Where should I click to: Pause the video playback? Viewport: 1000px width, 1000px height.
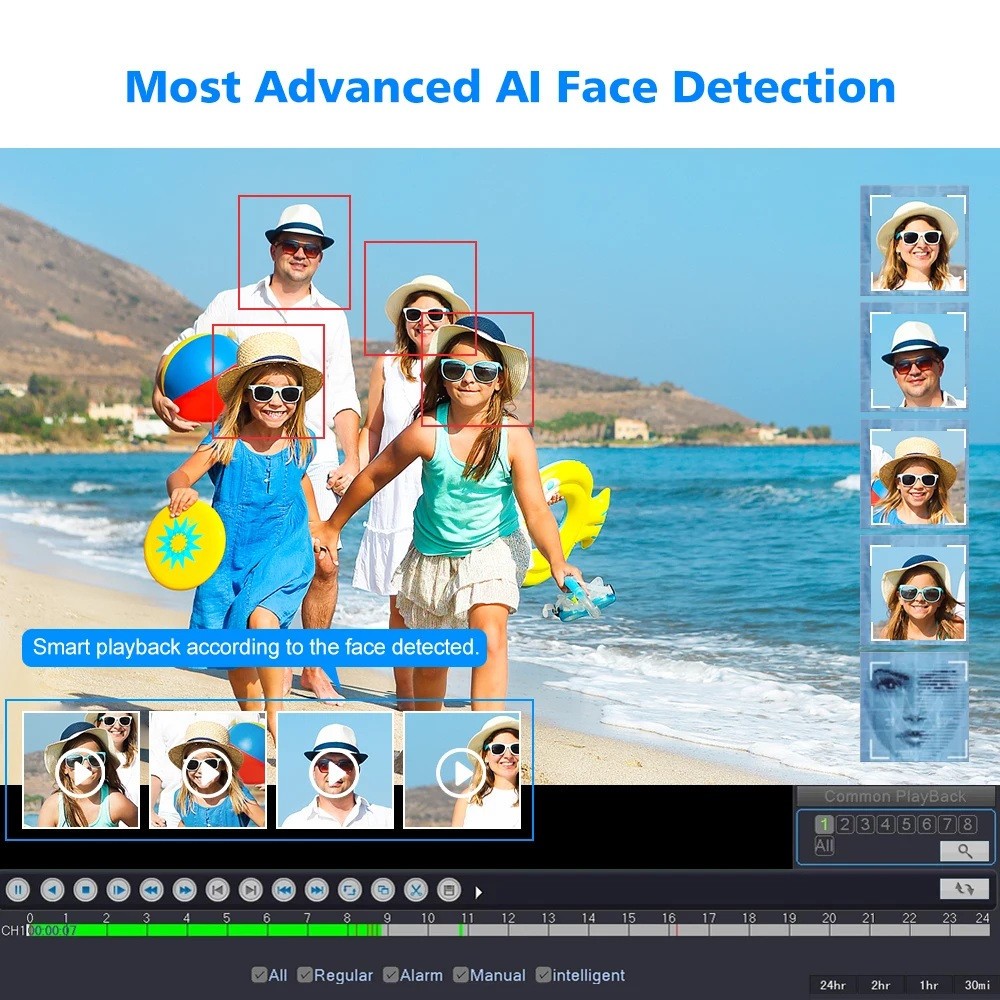pos(18,890)
